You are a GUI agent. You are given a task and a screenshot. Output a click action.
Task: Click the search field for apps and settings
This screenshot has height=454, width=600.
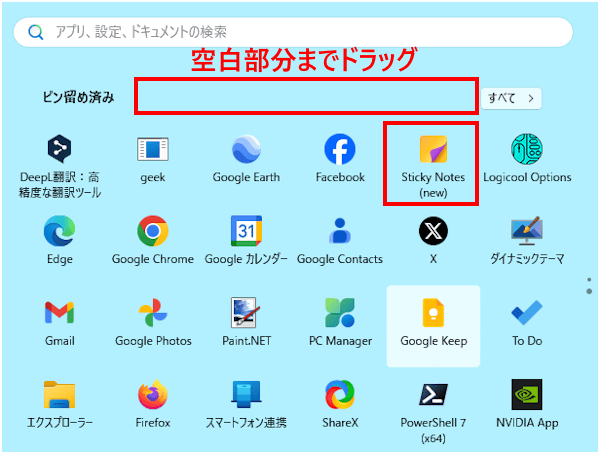(x=293, y=32)
